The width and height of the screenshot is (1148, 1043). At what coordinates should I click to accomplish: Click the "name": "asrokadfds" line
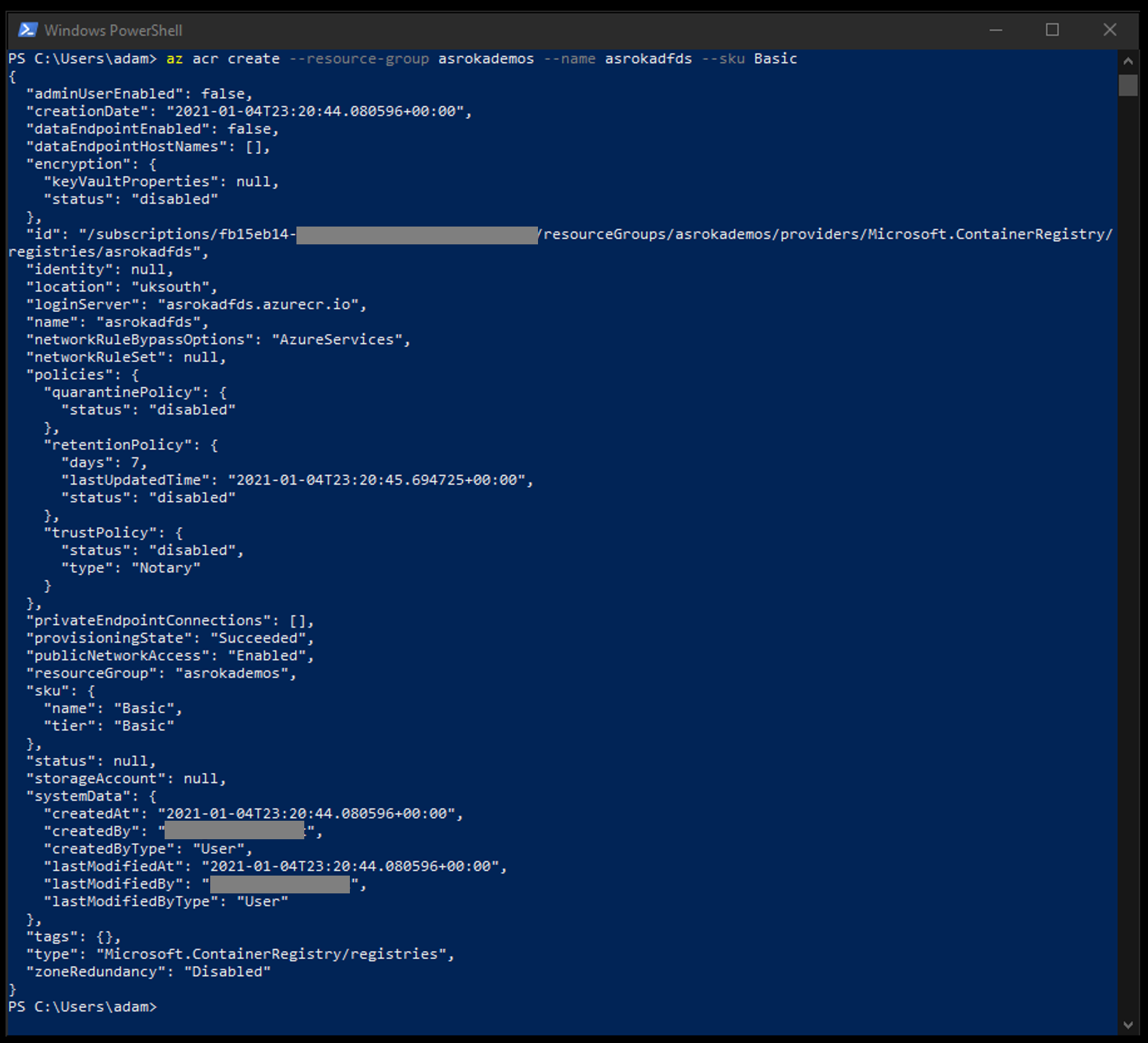pyautogui.click(x=118, y=322)
